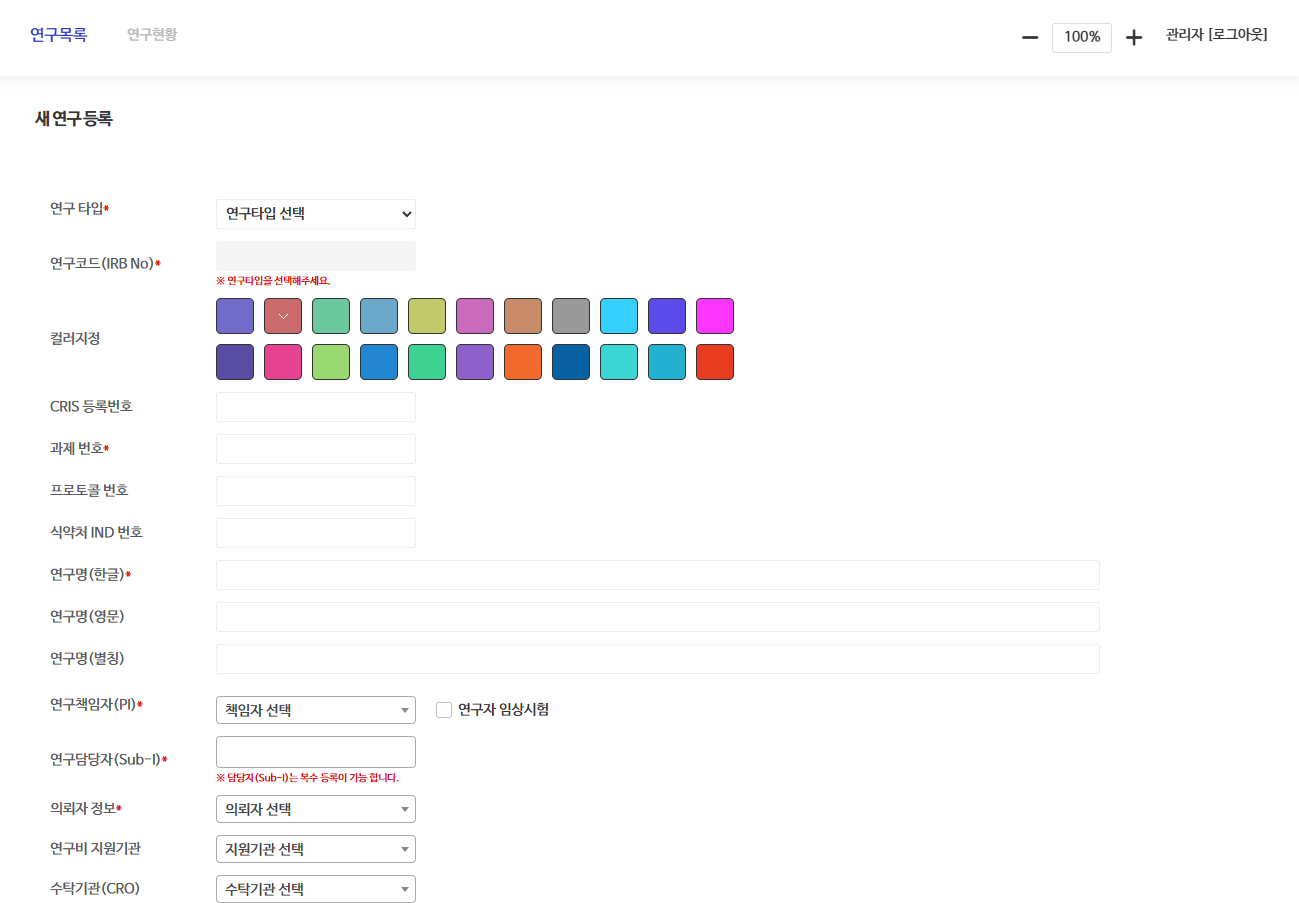Screen dimensions: 1299x903
Task: Select the selected red-brown swatch with chevron
Action: pos(283,316)
